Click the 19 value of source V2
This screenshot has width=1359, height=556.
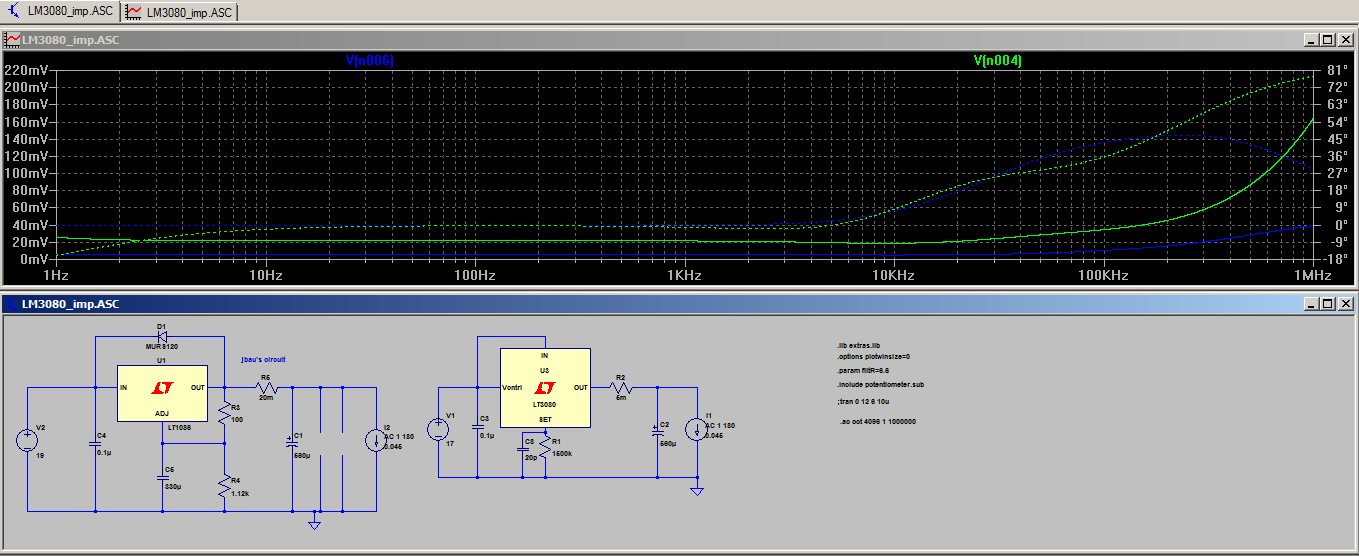coord(40,455)
